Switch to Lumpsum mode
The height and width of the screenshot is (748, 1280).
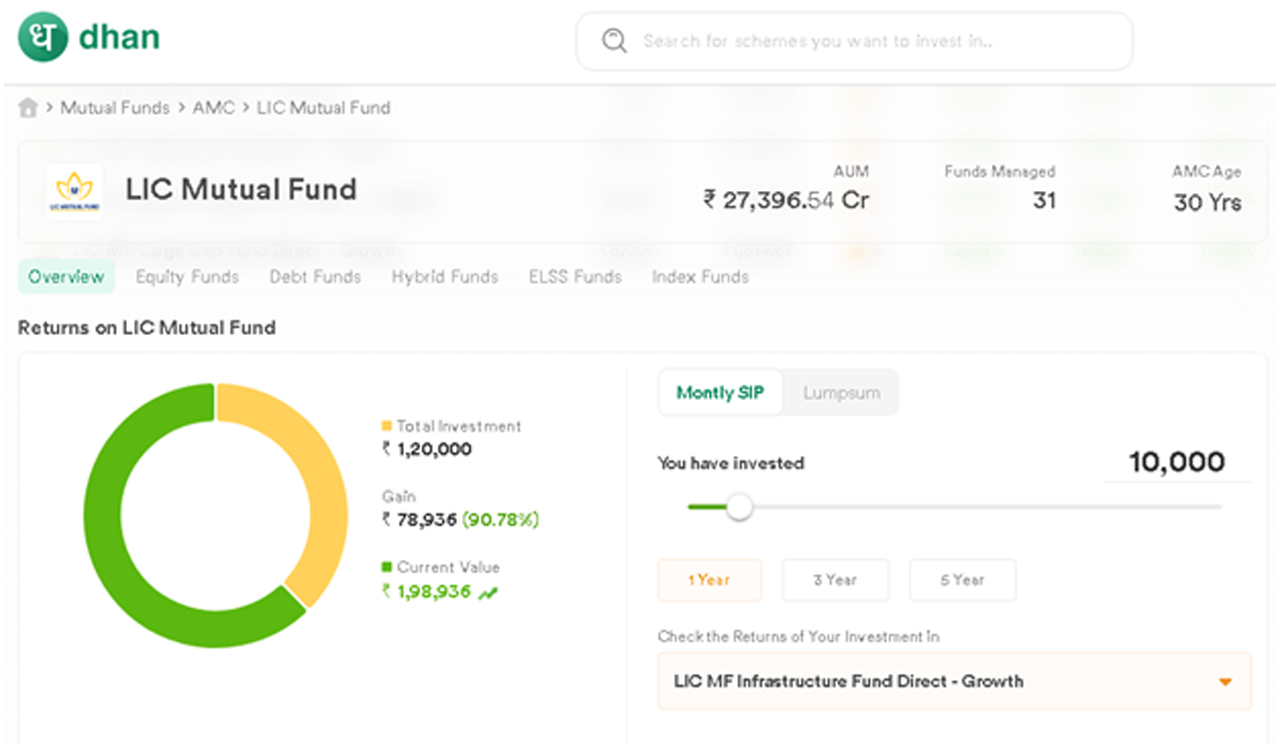point(841,392)
